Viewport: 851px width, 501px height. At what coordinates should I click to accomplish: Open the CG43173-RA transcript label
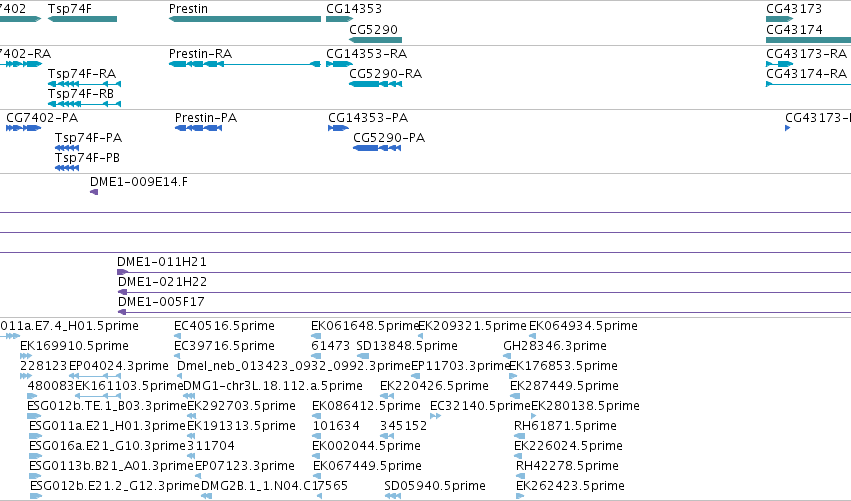point(806,54)
